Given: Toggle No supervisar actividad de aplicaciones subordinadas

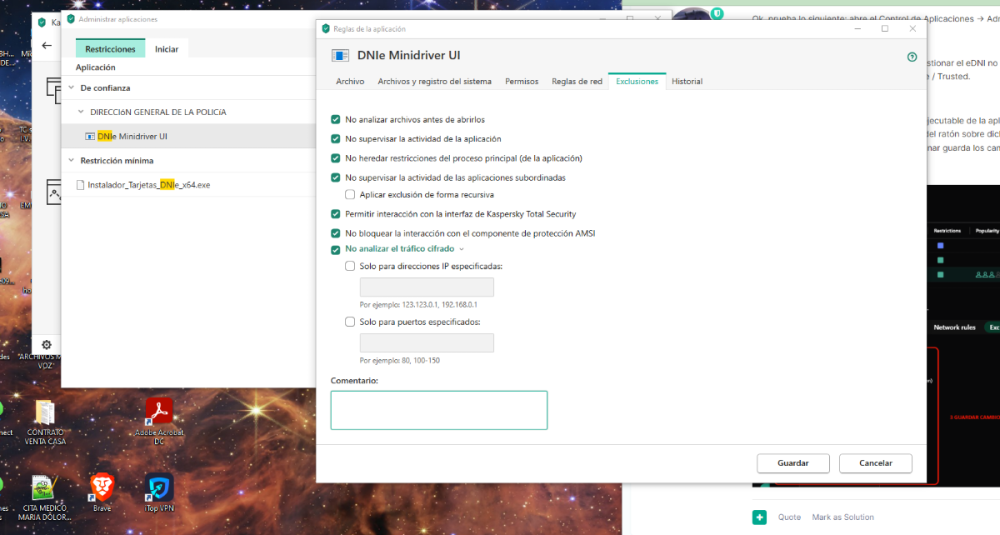Looking at the screenshot, I should click(335, 178).
